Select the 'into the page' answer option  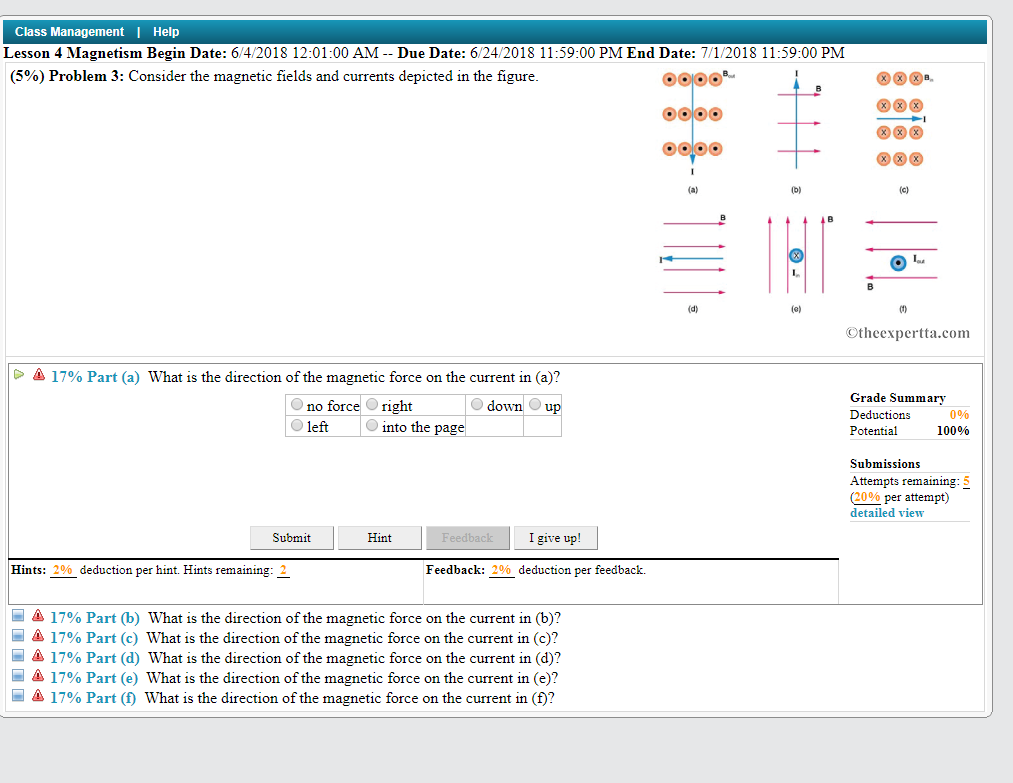[371, 425]
